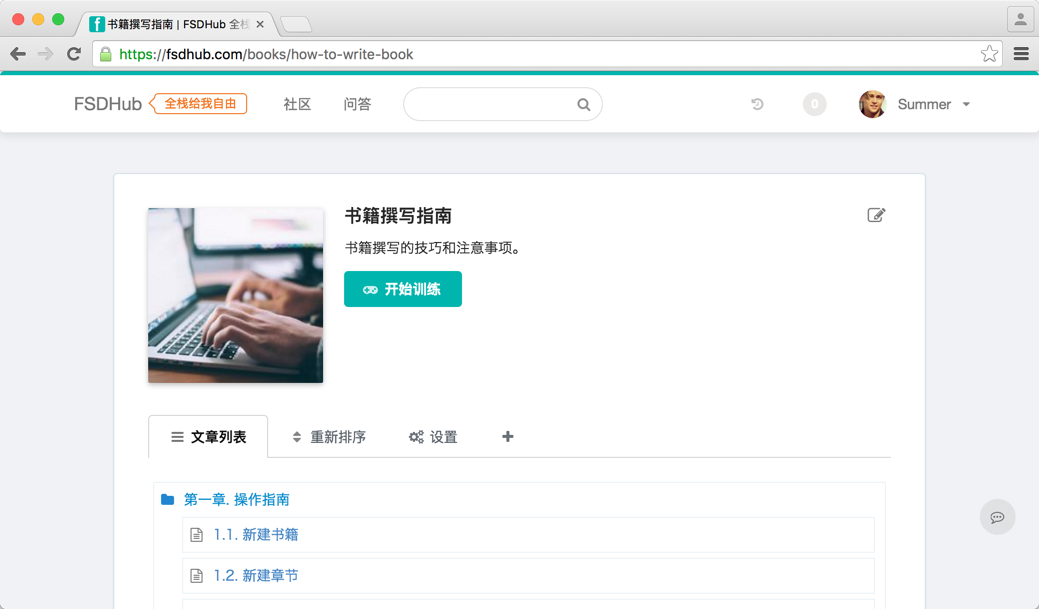
Task: Open the 问答 nav item
Action: pyautogui.click(x=357, y=104)
